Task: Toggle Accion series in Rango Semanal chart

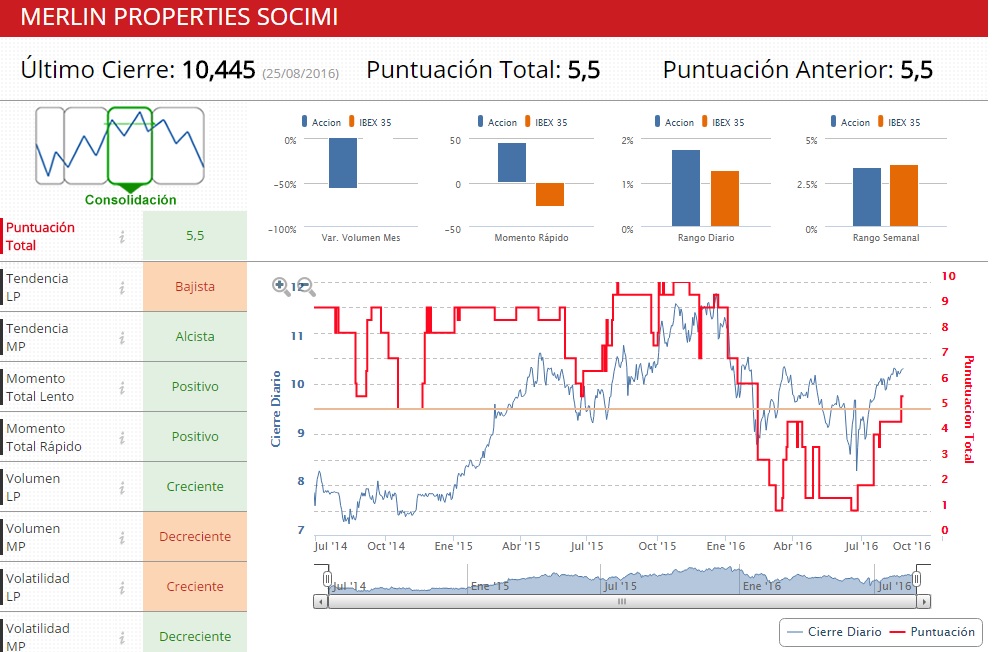Action: coord(850,122)
